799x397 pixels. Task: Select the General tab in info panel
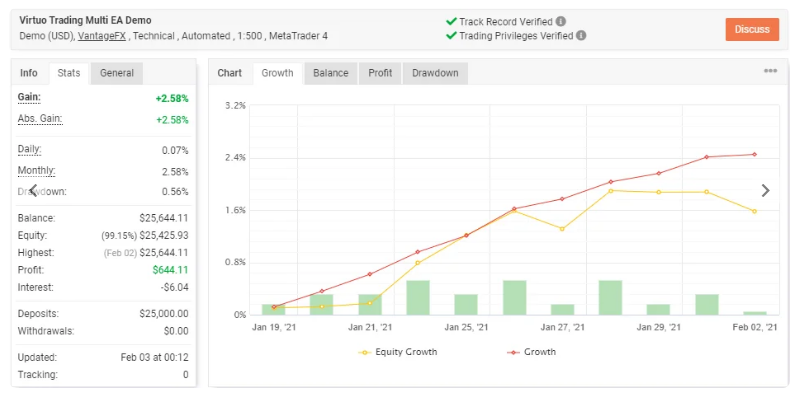tap(117, 73)
